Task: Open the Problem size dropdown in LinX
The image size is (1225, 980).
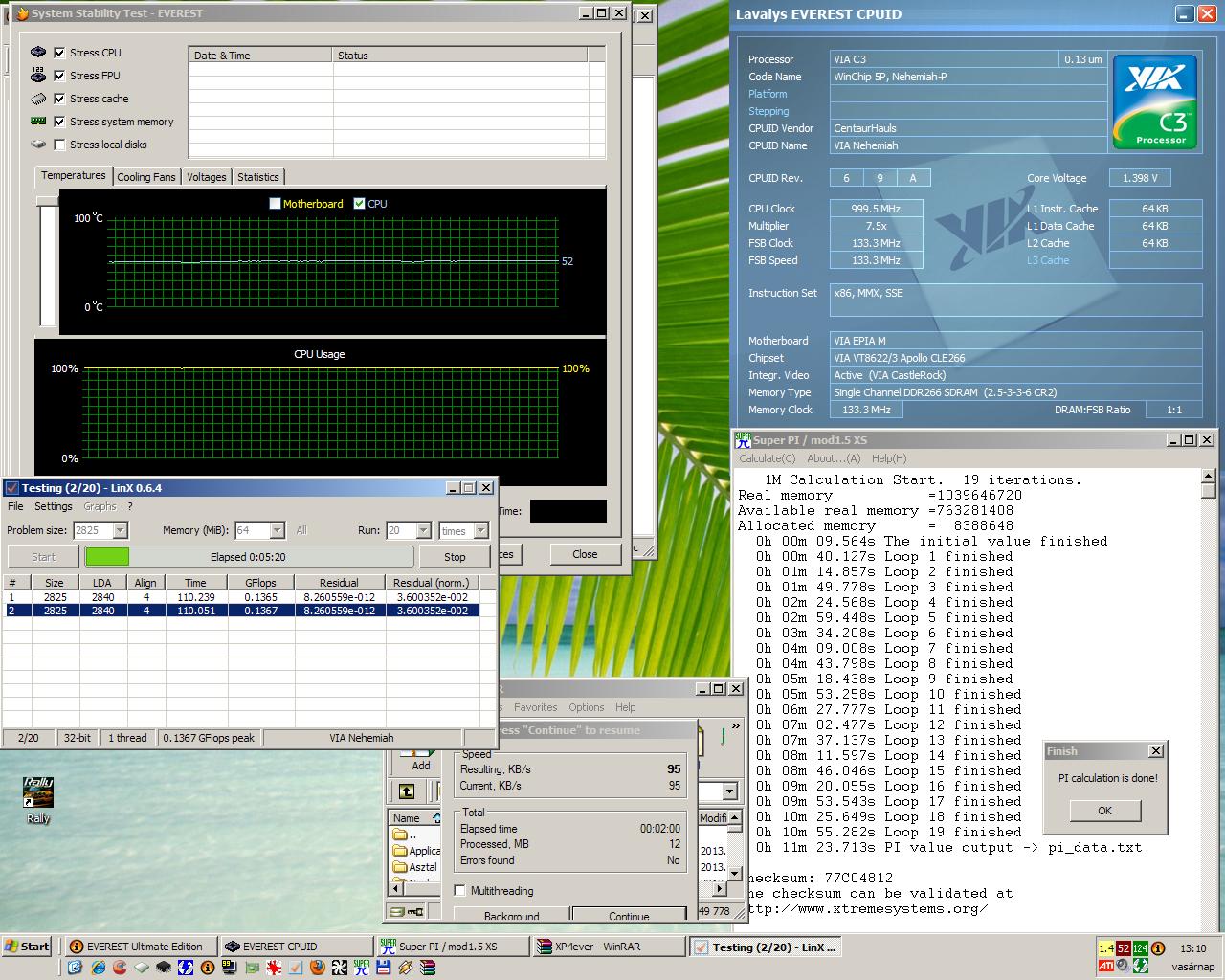Action: point(121,530)
